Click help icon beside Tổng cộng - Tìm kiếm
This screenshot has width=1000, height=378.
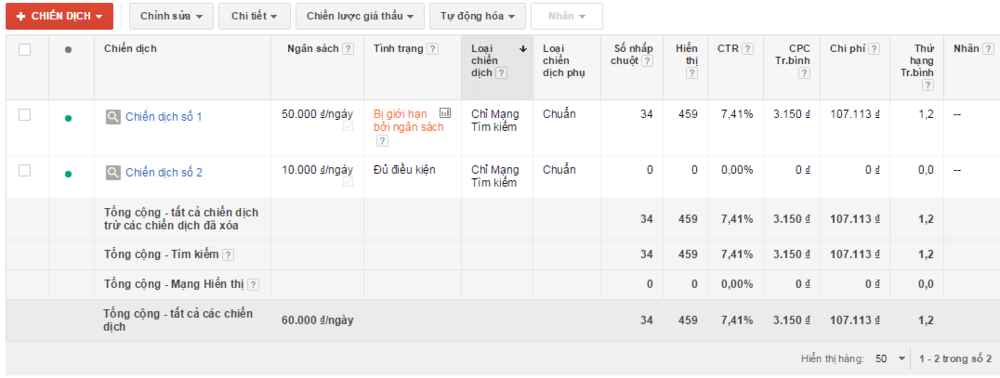(x=228, y=255)
